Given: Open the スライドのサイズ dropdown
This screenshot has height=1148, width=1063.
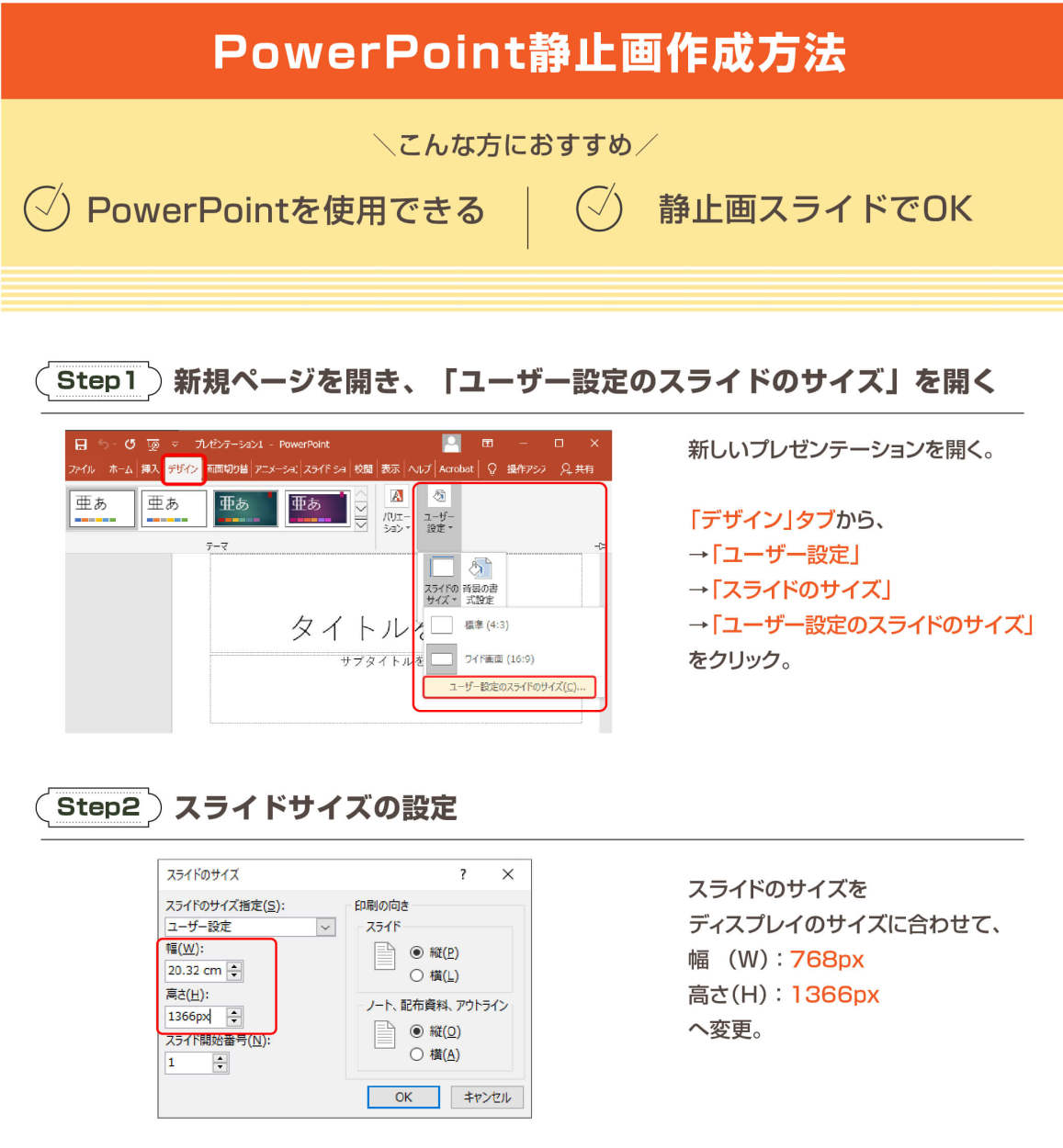Looking at the screenshot, I should pyautogui.click(x=441, y=580).
